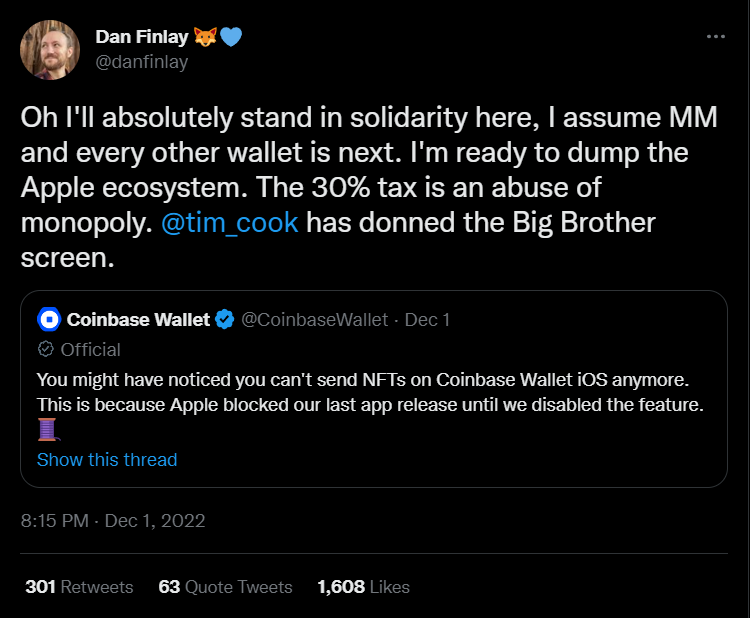The height and width of the screenshot is (618, 750).
Task: View the 1,608 Likes list
Action: pyautogui.click(x=363, y=587)
